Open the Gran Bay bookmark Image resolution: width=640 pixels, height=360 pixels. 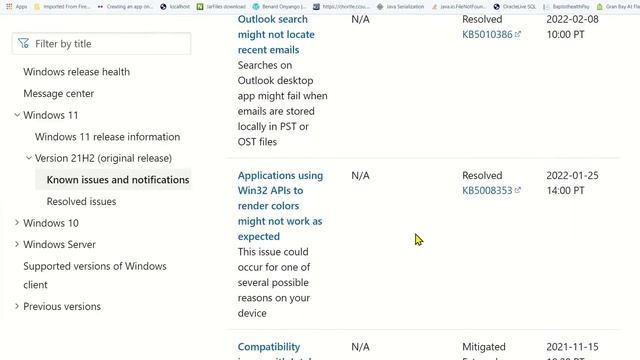(x=618, y=7)
